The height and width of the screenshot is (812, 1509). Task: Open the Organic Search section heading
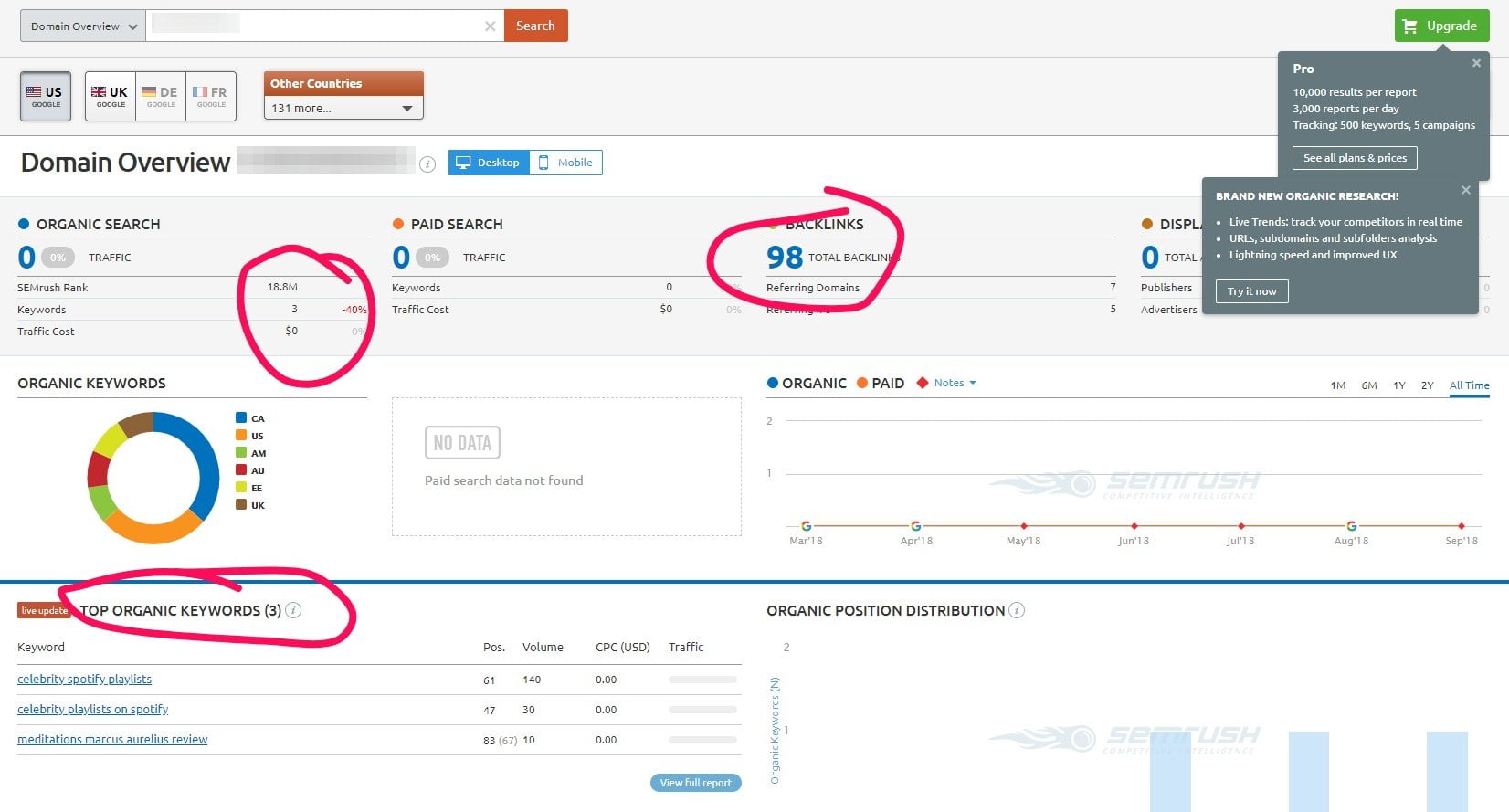pos(98,224)
